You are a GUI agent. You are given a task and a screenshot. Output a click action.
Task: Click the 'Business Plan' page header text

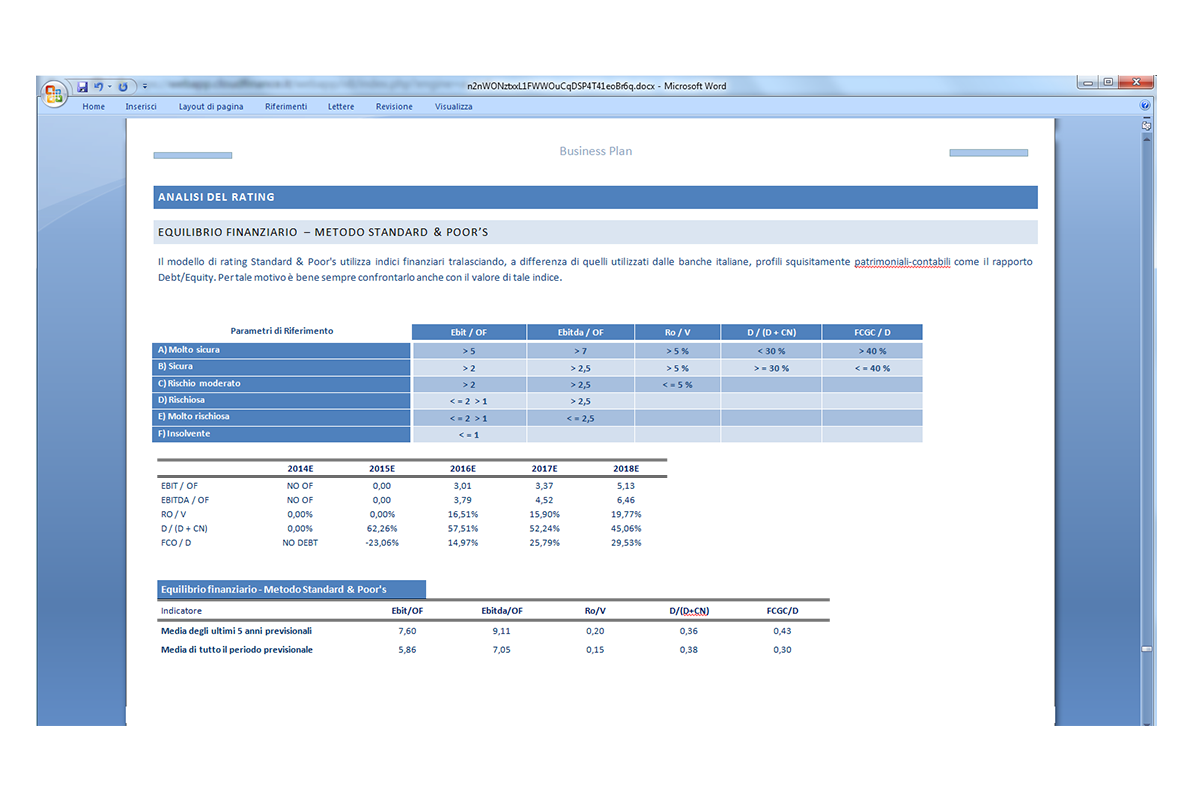click(x=596, y=151)
